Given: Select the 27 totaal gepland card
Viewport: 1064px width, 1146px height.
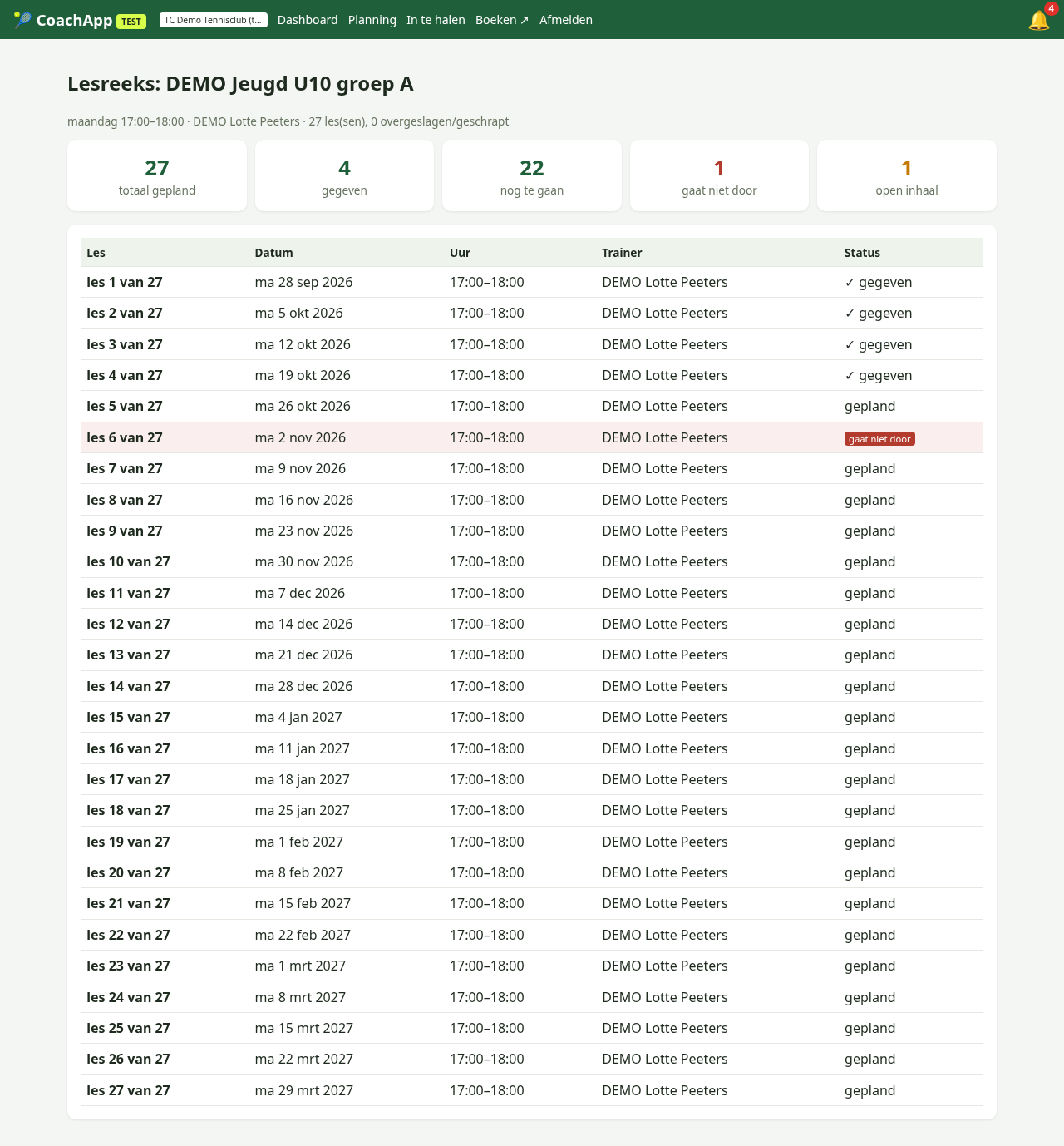Looking at the screenshot, I should point(157,175).
